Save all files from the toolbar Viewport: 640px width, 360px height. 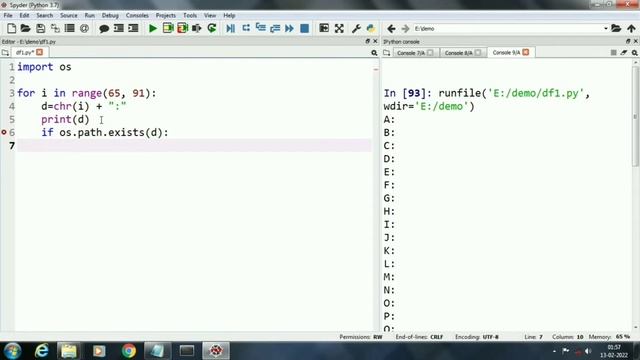55,28
